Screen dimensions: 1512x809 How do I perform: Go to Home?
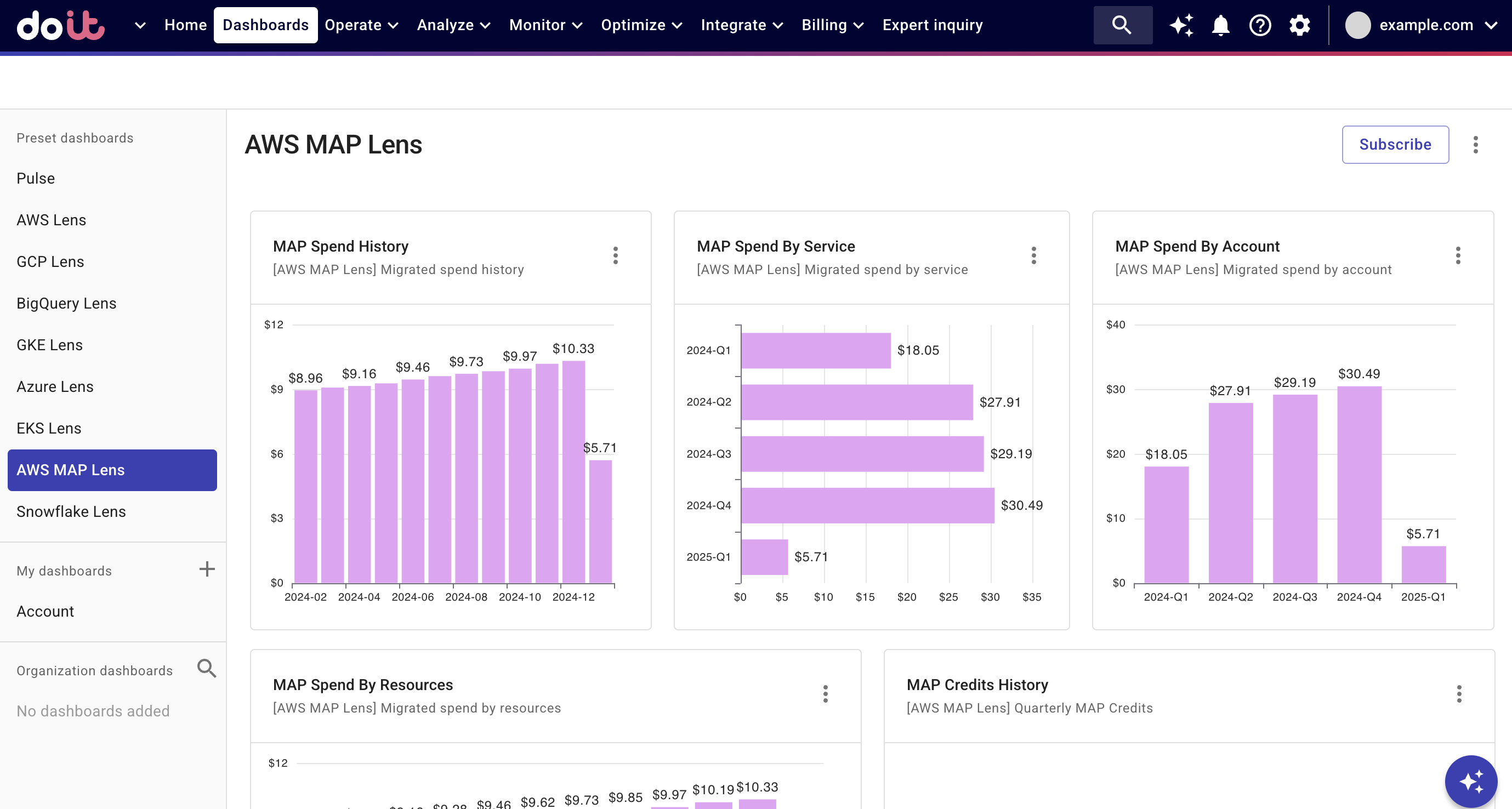click(x=185, y=25)
